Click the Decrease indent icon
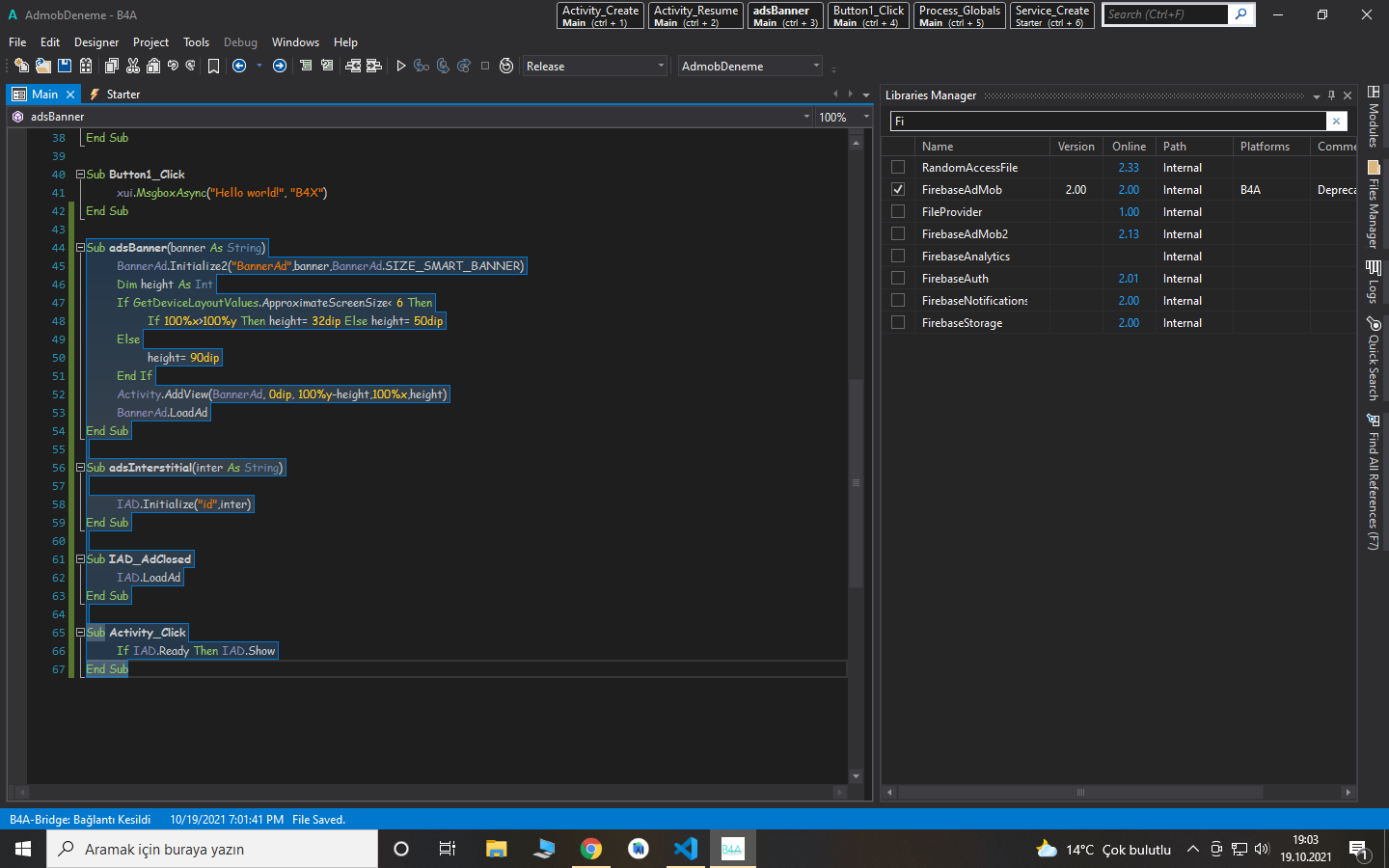Screen dimensions: 1389x868 [353, 66]
